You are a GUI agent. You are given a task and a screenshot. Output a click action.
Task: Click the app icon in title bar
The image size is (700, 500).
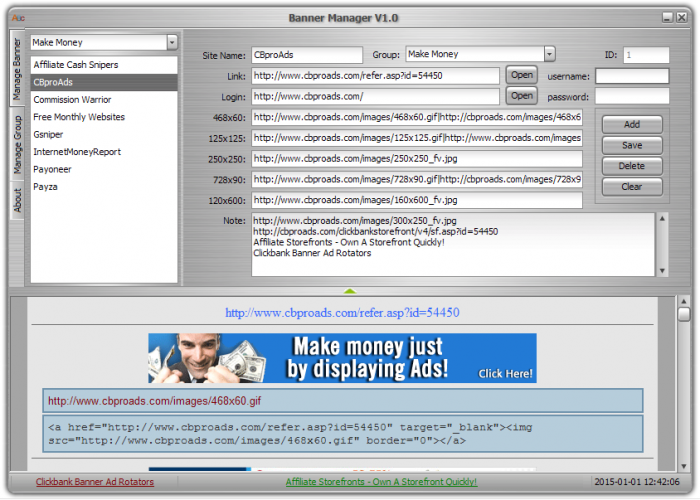pos(15,17)
